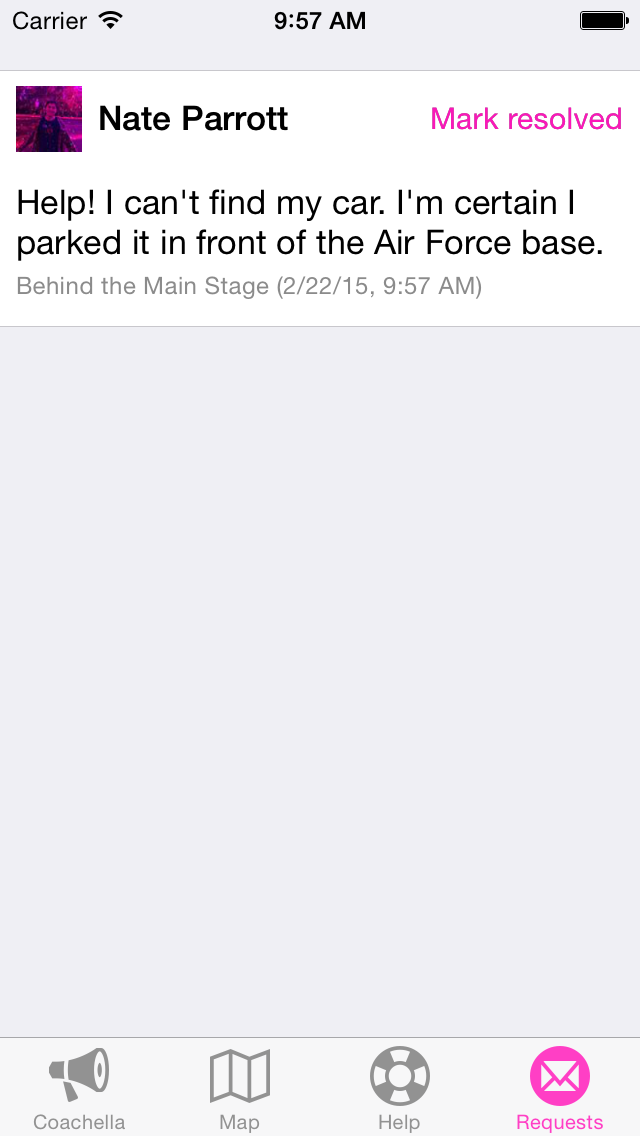Tap the pink envelope Requests icon
Screen dimensions: 640x1136
[560, 1076]
